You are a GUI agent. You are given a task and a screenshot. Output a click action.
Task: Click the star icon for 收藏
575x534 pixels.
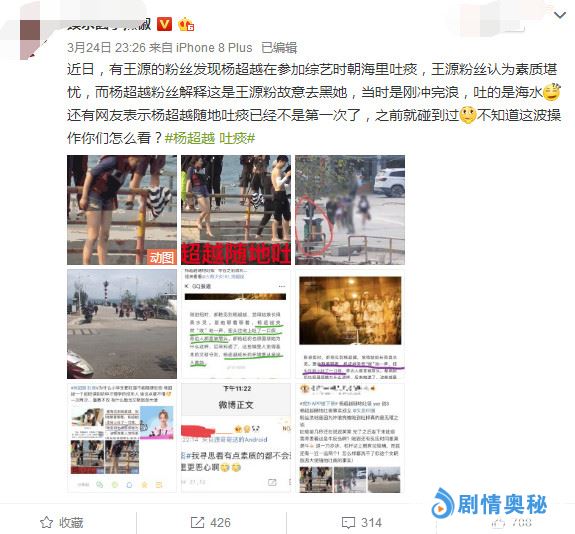(x=46, y=522)
